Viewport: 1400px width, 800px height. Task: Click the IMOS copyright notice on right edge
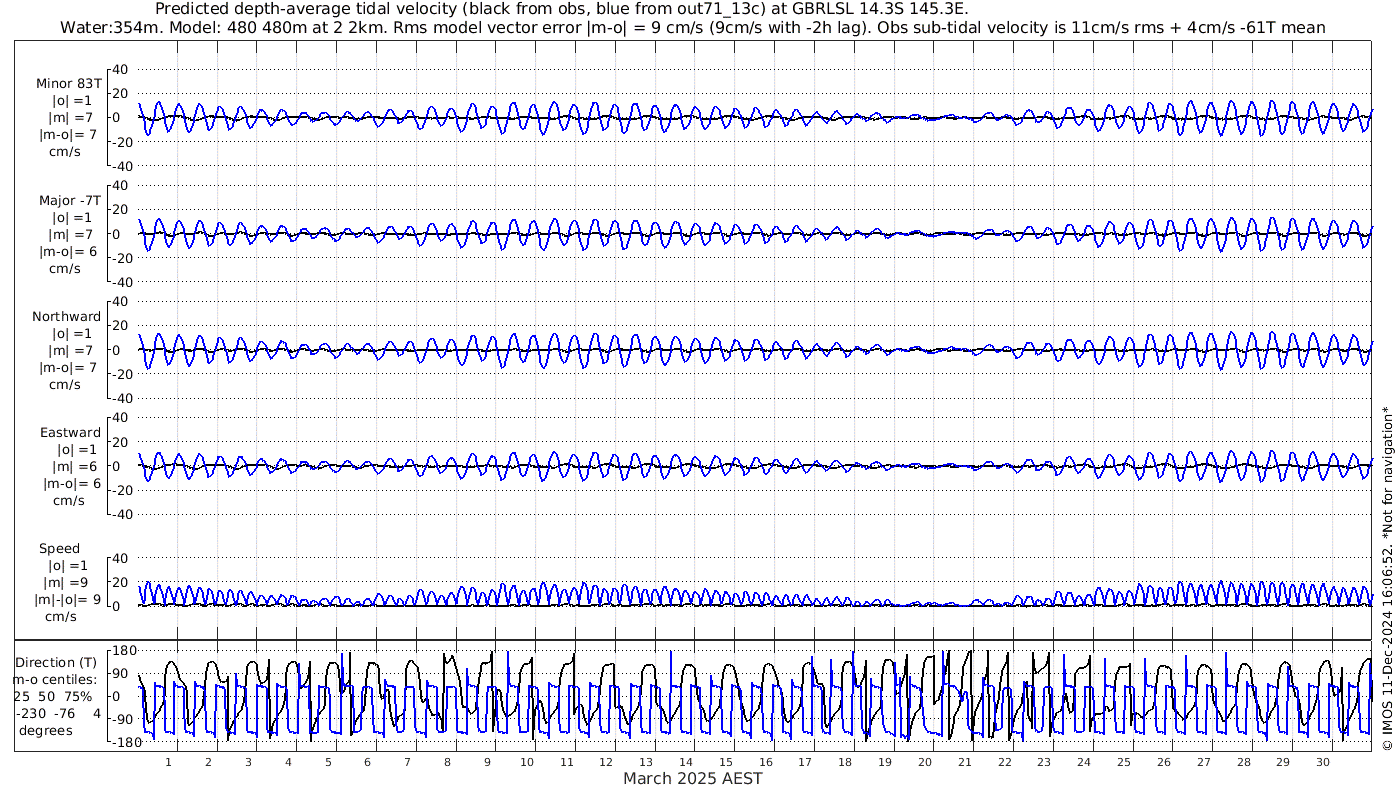(x=1387, y=578)
